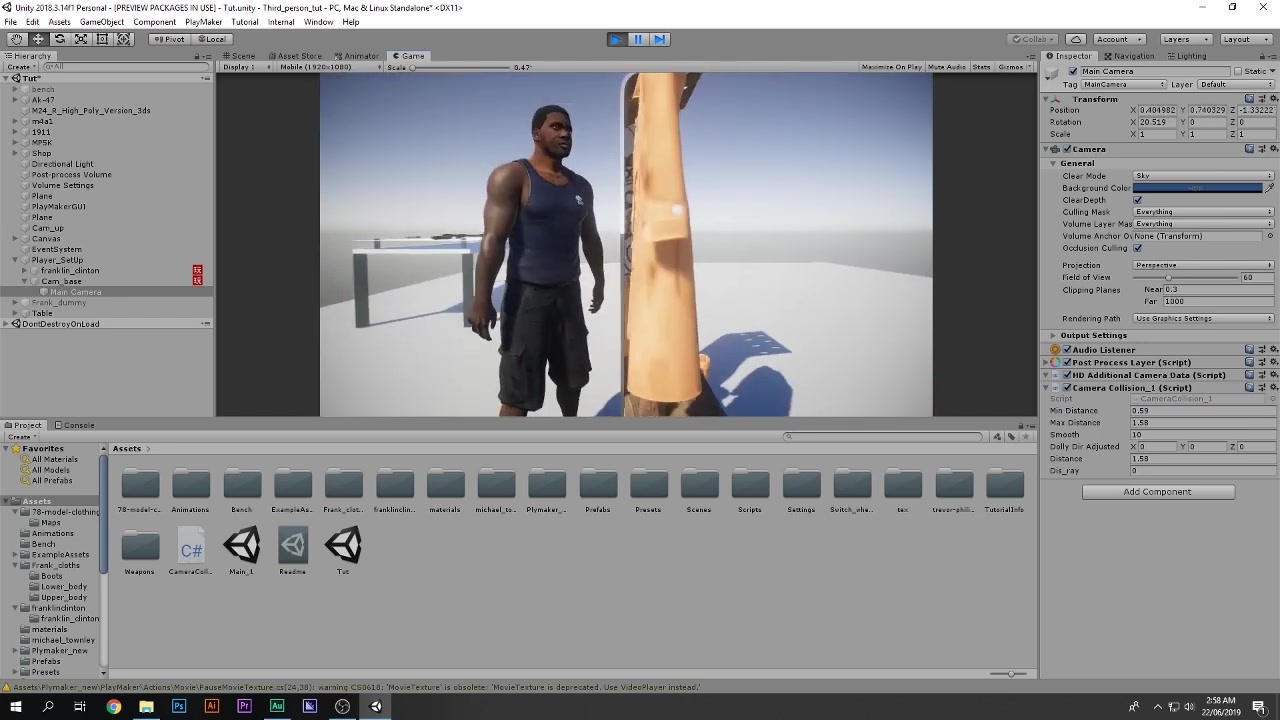Pick background color with eyedropper
This screenshot has width=1280, height=720.
tap(1270, 188)
